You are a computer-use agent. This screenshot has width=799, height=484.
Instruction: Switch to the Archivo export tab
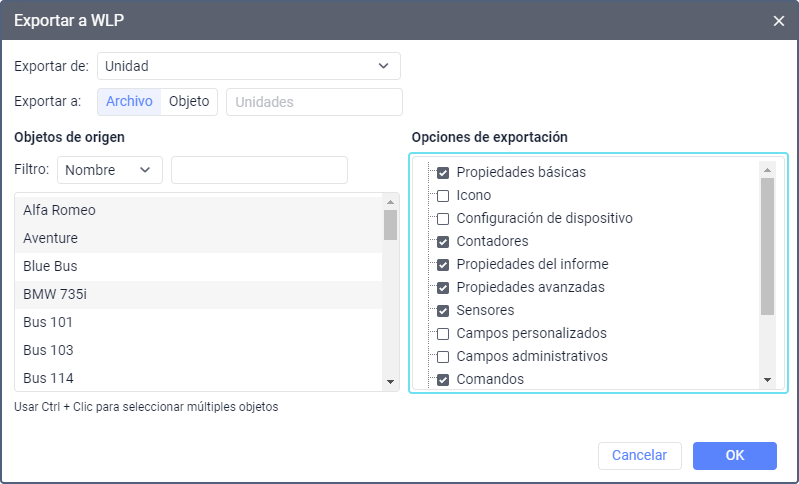(129, 102)
